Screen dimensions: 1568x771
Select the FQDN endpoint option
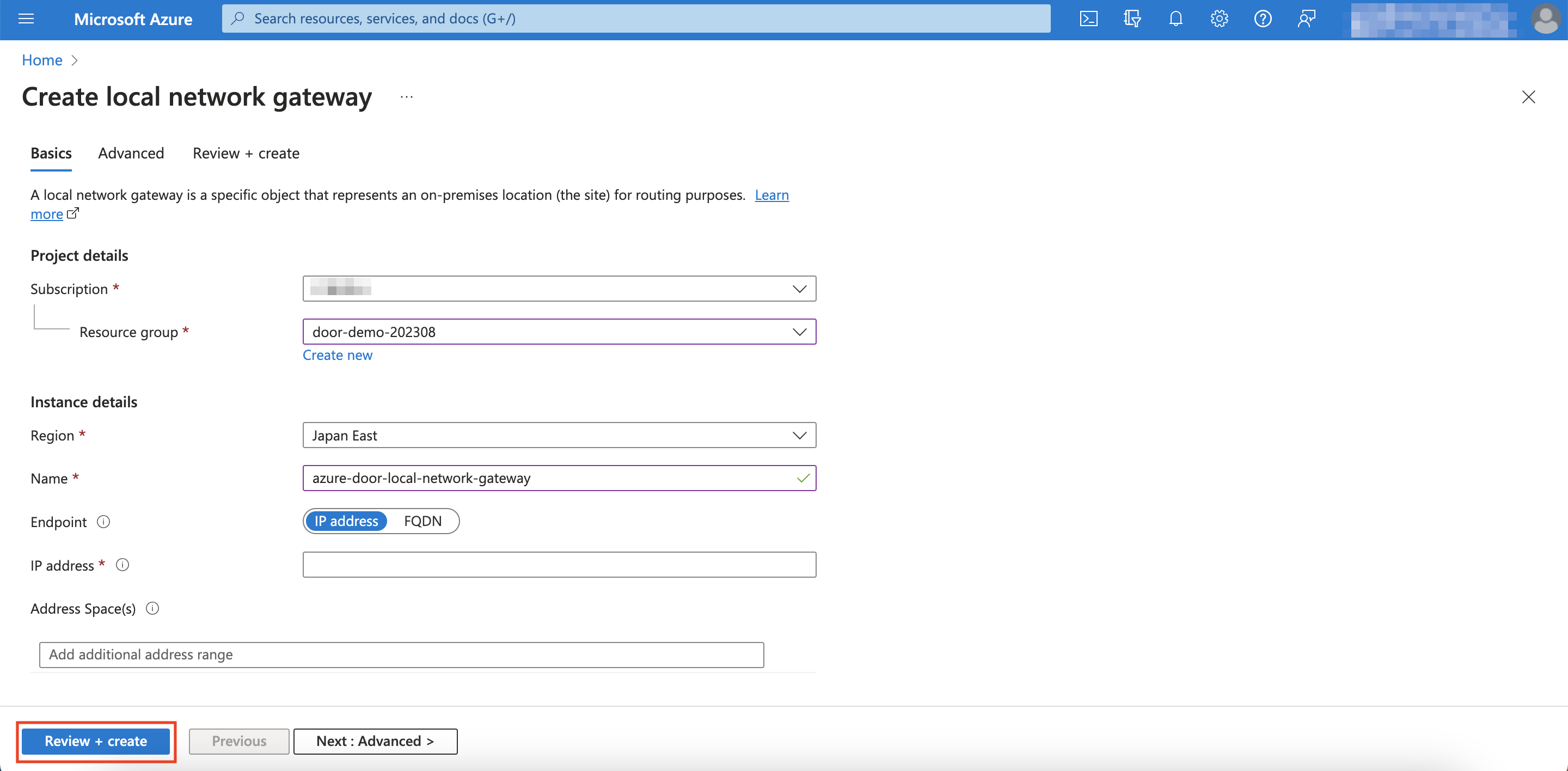(x=422, y=521)
